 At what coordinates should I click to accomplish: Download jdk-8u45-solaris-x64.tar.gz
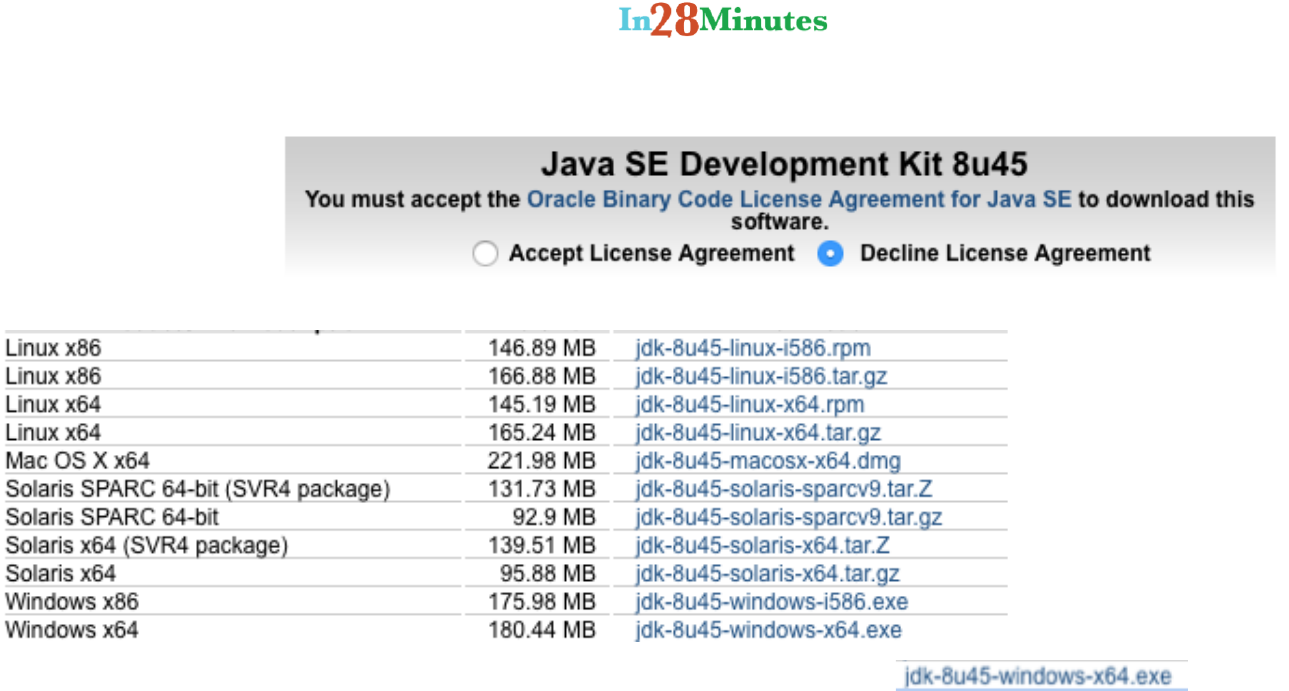pos(767,574)
